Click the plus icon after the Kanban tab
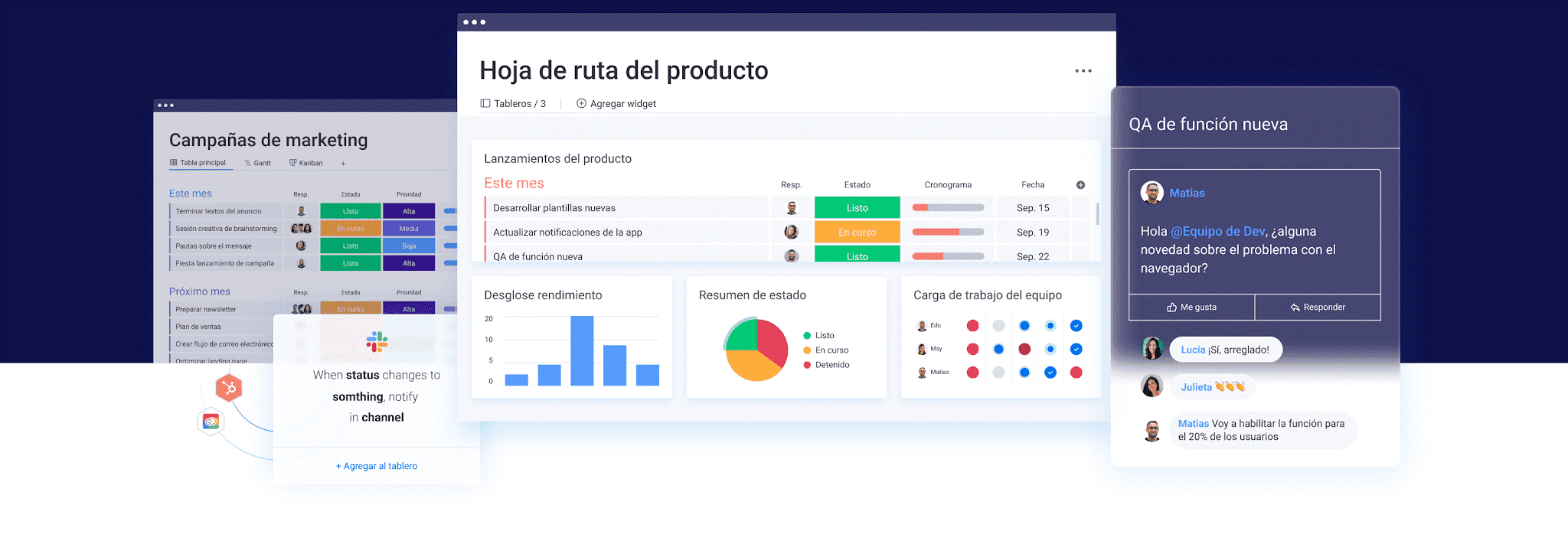 coord(343,163)
